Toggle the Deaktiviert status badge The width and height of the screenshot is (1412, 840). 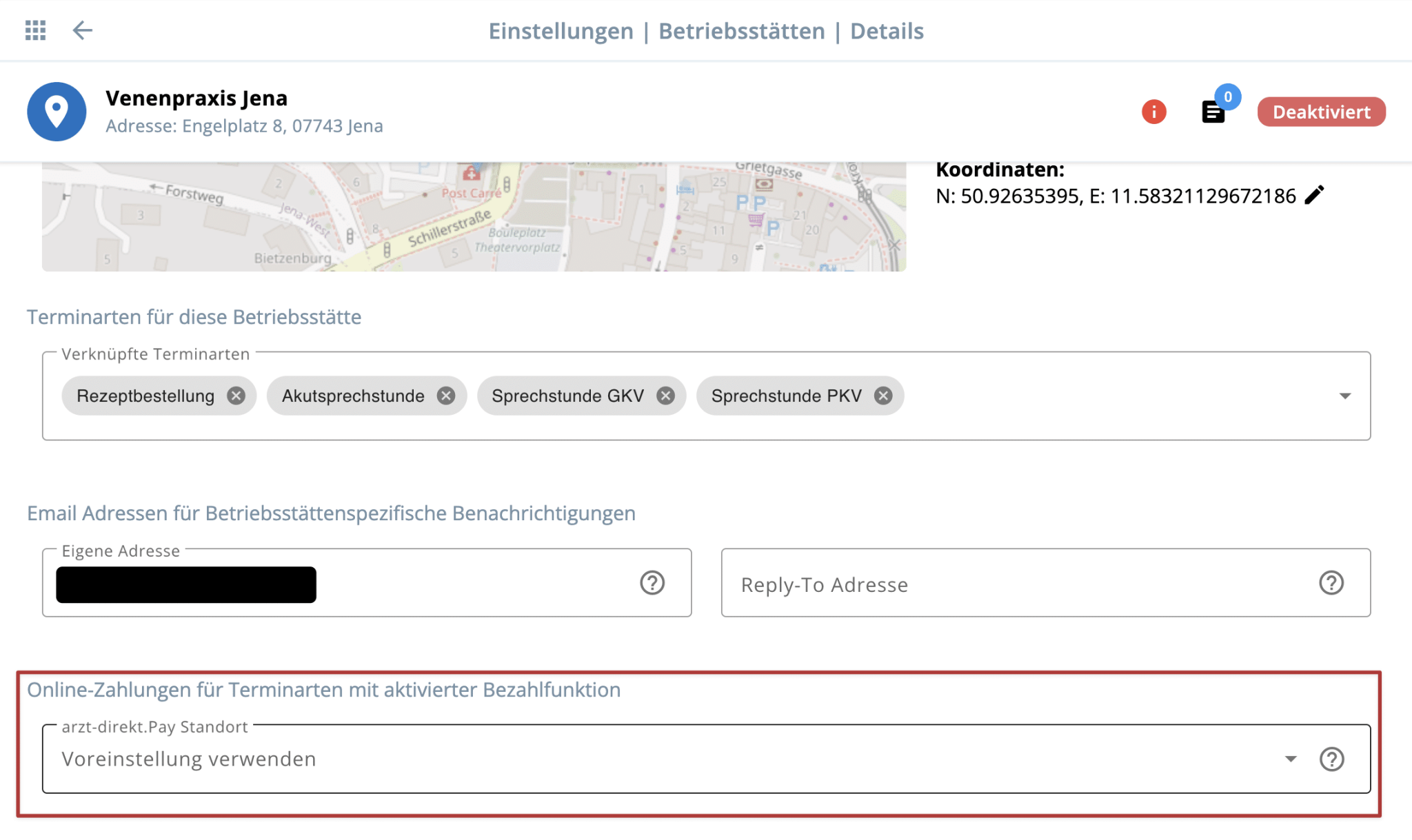(x=1321, y=112)
